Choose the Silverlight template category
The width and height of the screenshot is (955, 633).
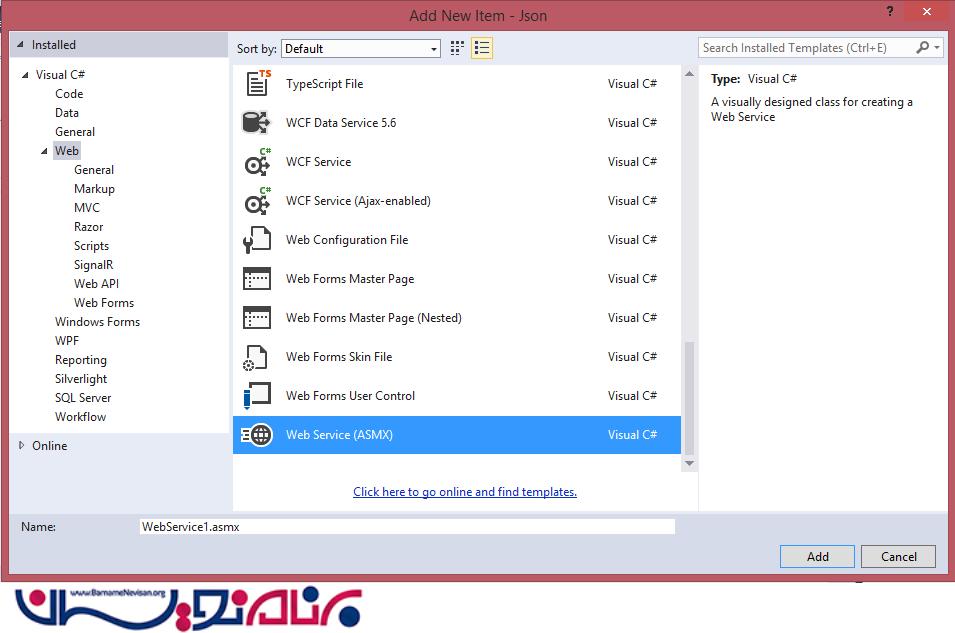pos(81,379)
